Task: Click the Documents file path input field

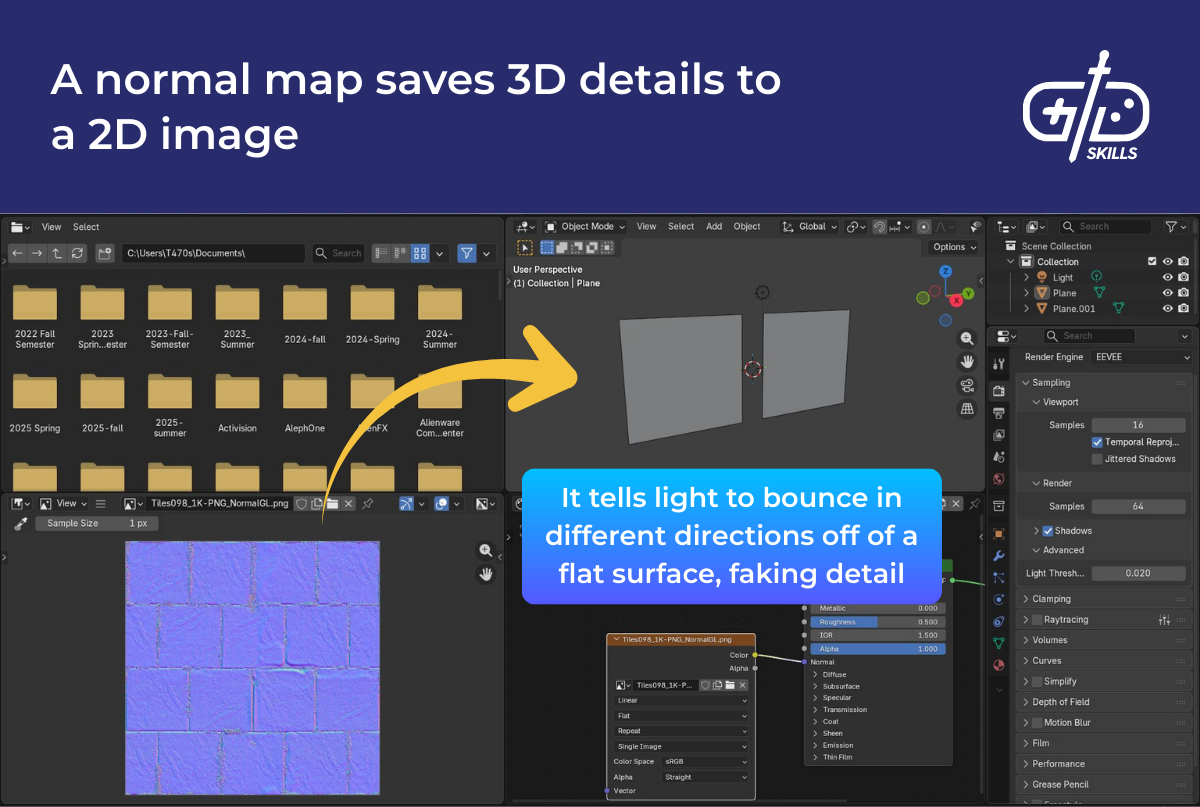Action: tap(213, 253)
